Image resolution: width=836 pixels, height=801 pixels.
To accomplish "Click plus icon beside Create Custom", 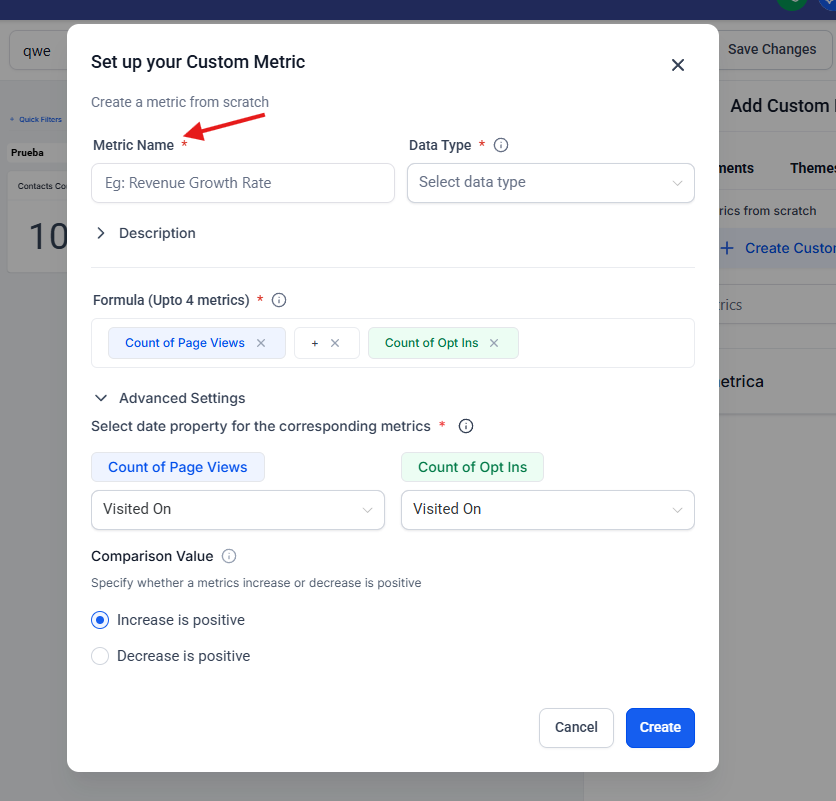I will [x=727, y=248].
